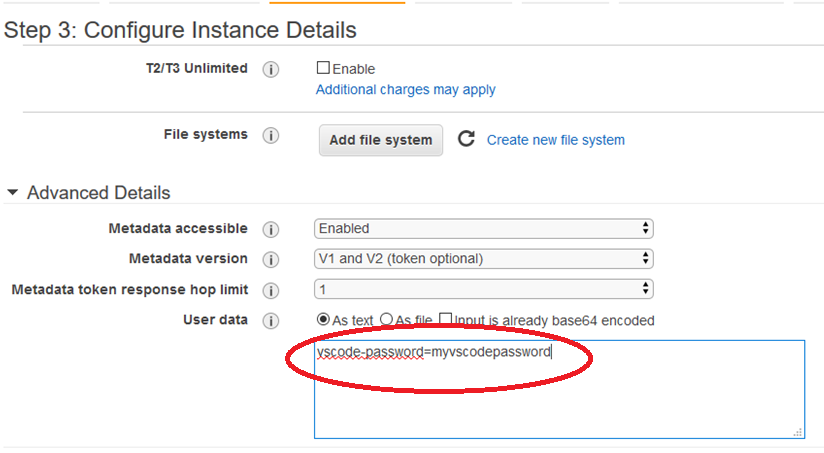Click info icon beside File systems

270,135
